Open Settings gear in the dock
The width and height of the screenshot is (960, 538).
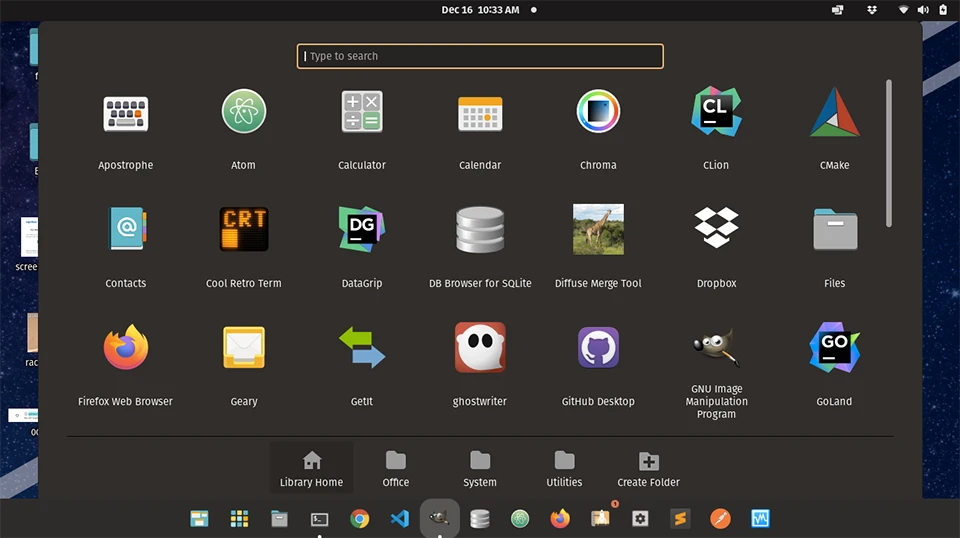[640, 518]
